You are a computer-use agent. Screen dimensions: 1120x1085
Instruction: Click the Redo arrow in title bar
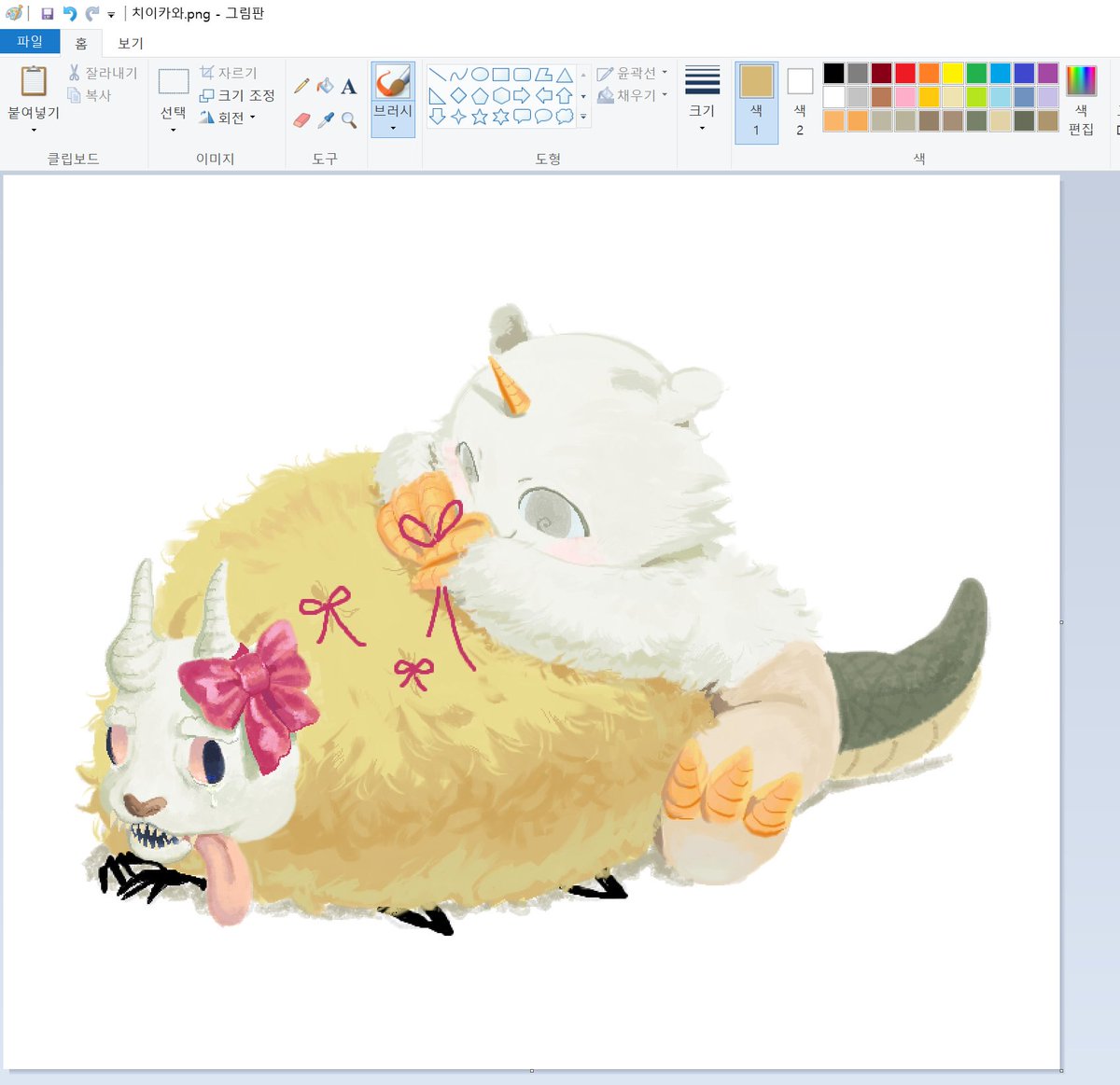(91, 14)
